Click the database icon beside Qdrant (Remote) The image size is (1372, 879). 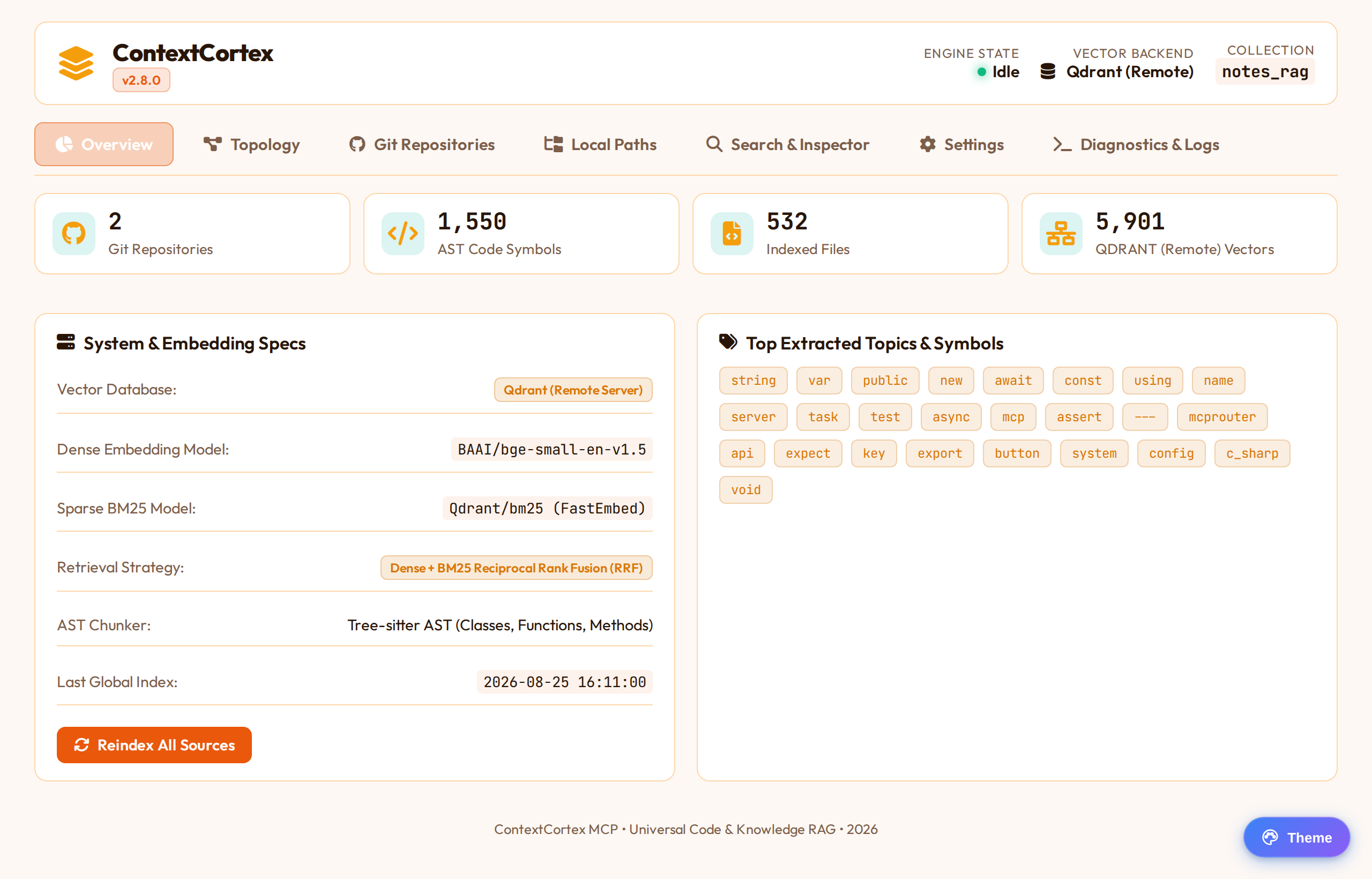pos(1048,71)
